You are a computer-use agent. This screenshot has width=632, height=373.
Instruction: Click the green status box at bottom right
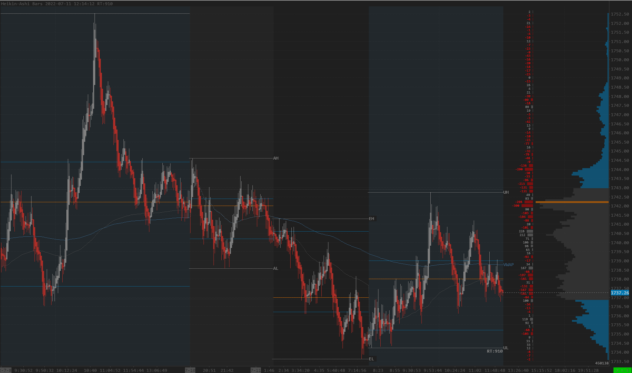pos(622,370)
